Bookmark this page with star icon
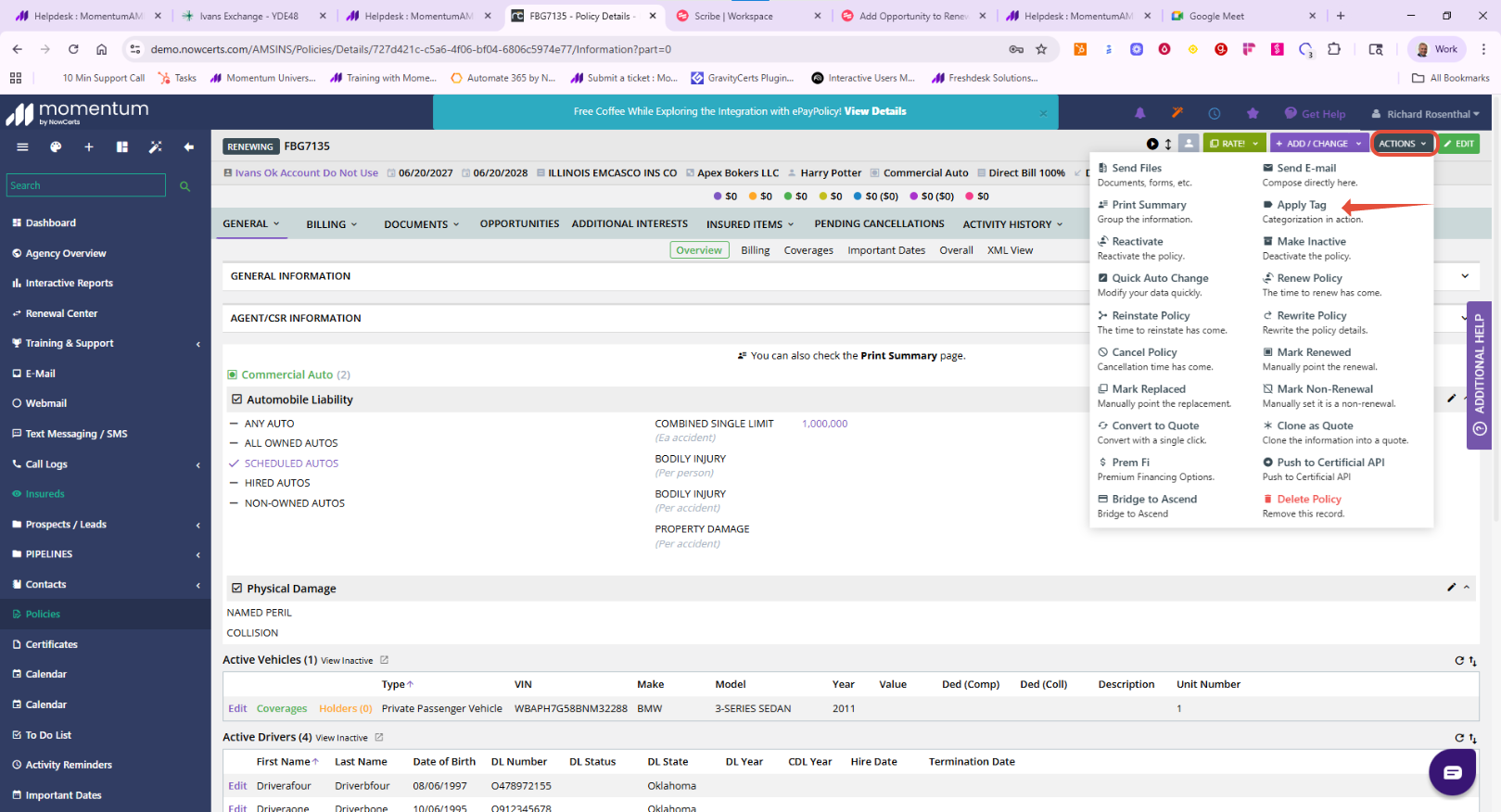The image size is (1501, 812). (x=1041, y=49)
